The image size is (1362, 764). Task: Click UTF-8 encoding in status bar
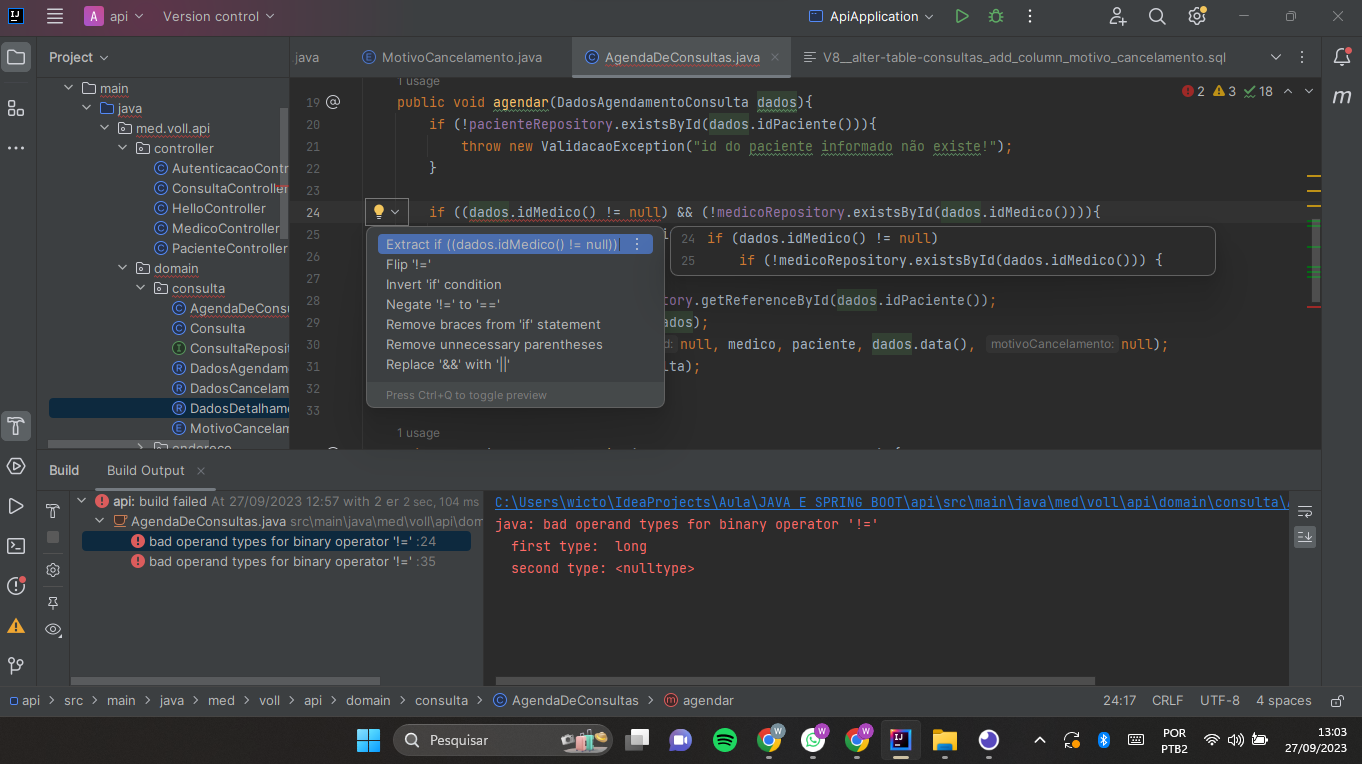[x=1220, y=701]
